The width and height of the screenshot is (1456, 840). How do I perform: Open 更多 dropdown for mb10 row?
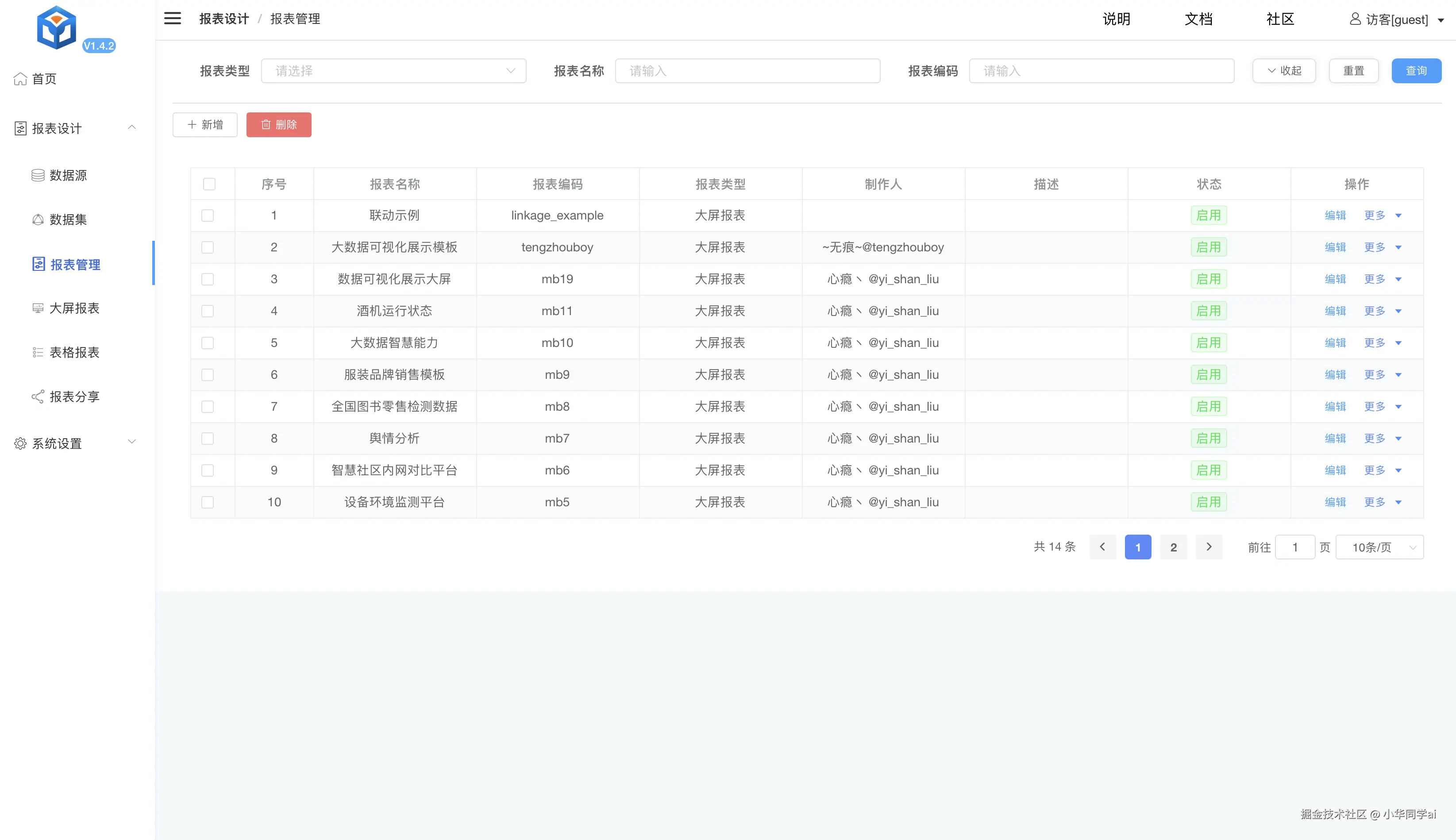1383,343
